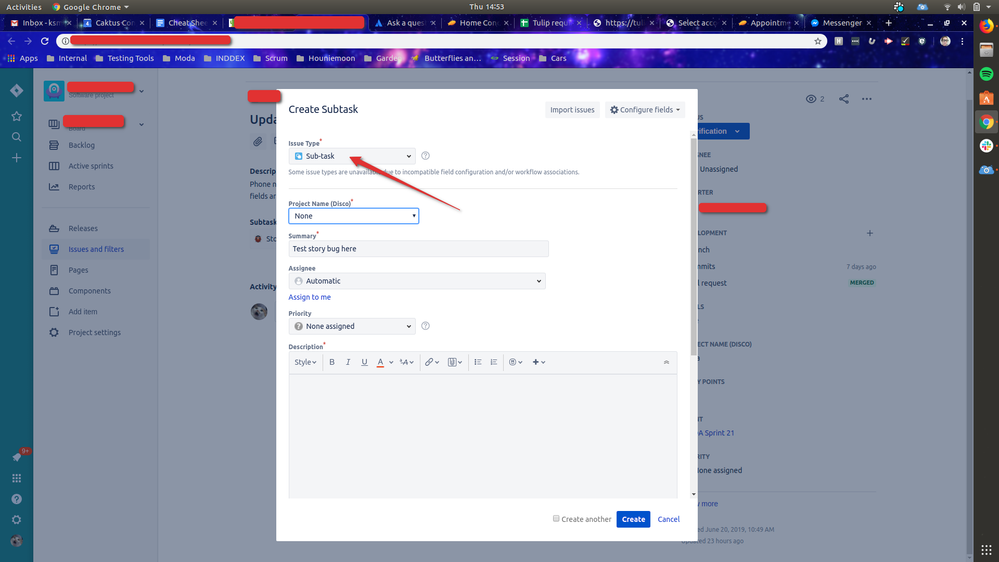Viewport: 999px width, 562px height.
Task: Open Releases in project sidebar
Action: (83, 228)
